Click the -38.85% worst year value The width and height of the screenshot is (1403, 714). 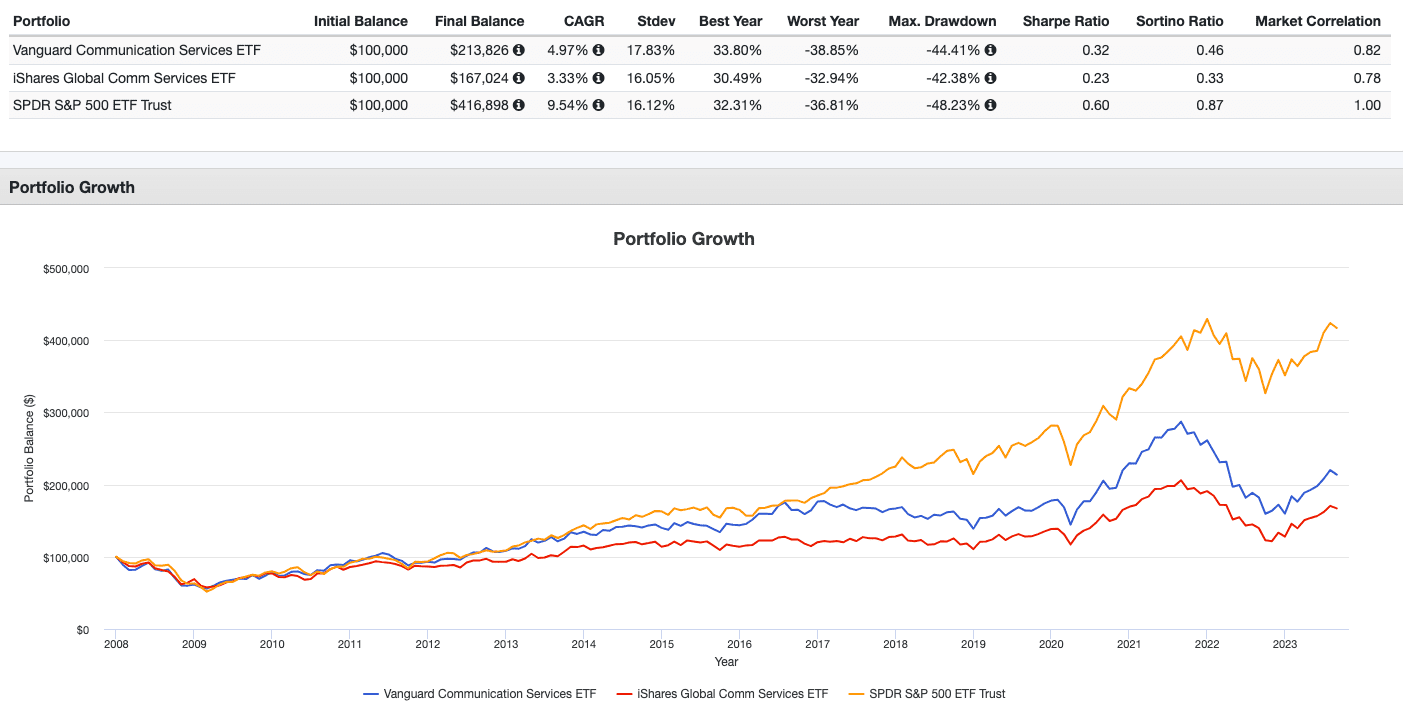coord(834,51)
